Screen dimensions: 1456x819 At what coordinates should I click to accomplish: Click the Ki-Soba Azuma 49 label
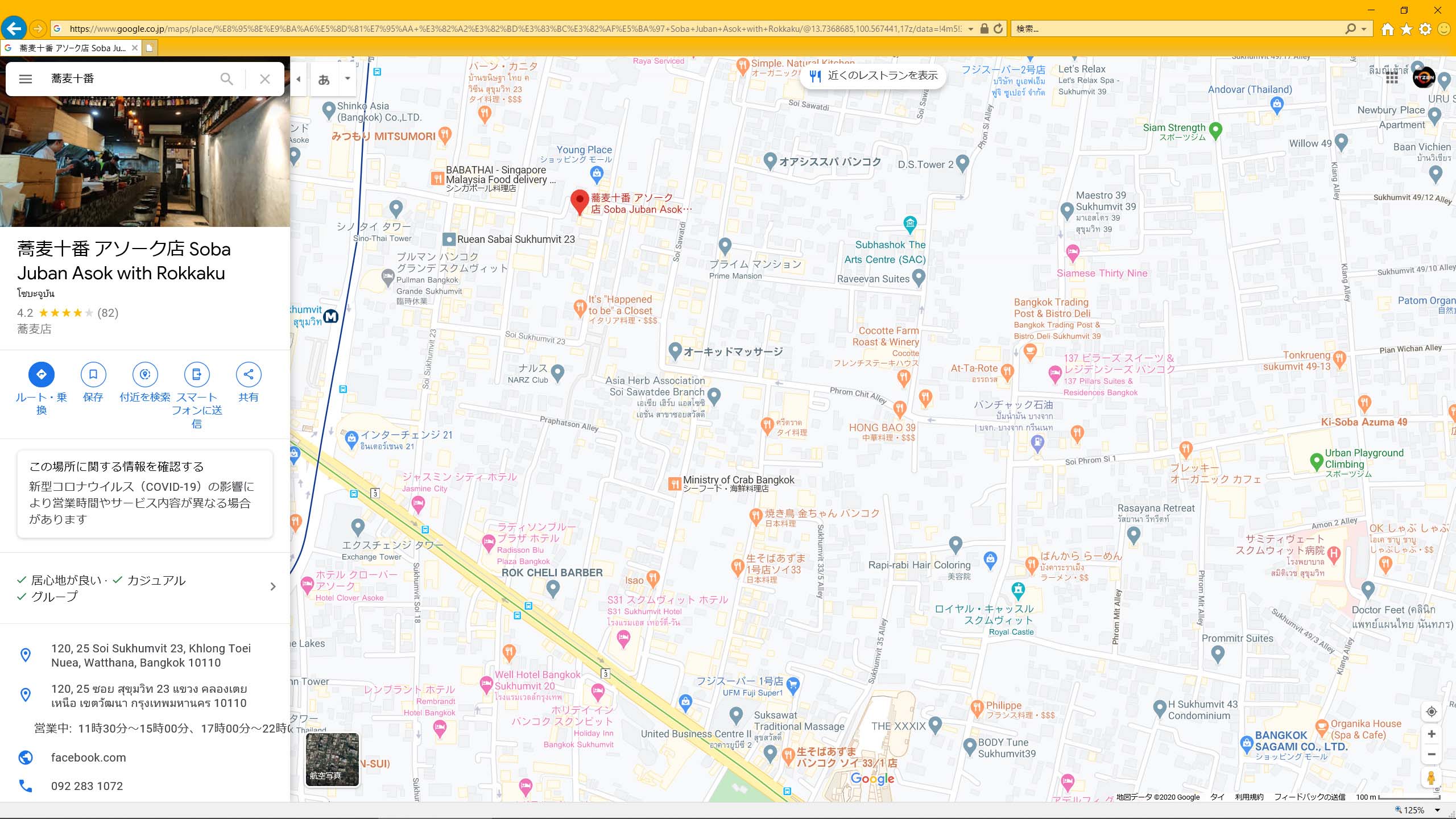[1364, 422]
